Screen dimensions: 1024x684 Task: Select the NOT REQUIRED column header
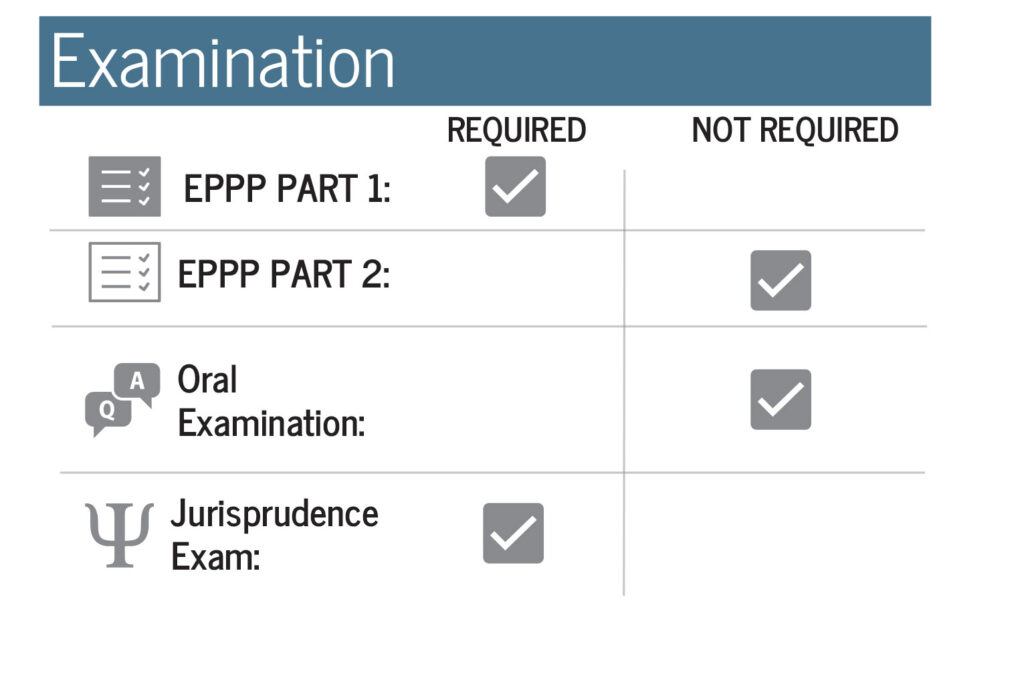point(795,130)
